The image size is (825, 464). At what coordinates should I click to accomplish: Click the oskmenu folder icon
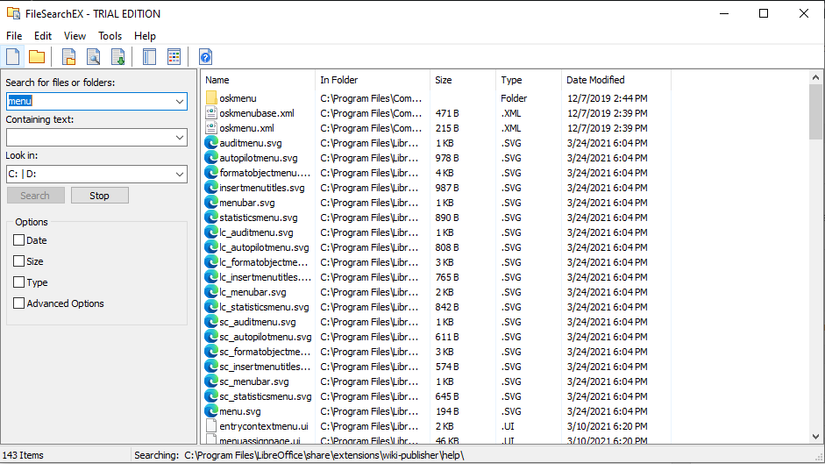[x=211, y=98]
